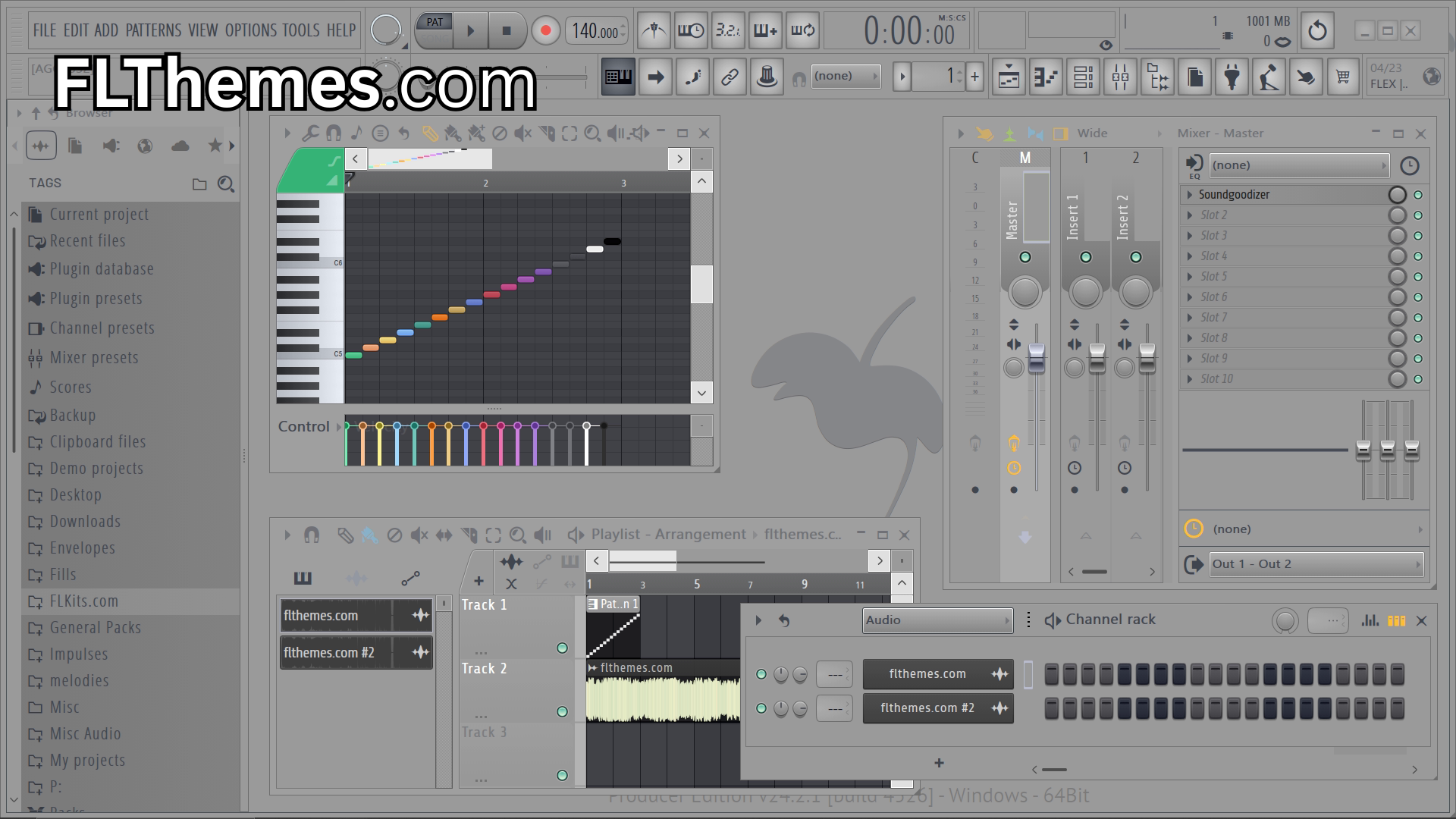Open the HELP menu
Screen dimensions: 1456x819
tap(341, 30)
